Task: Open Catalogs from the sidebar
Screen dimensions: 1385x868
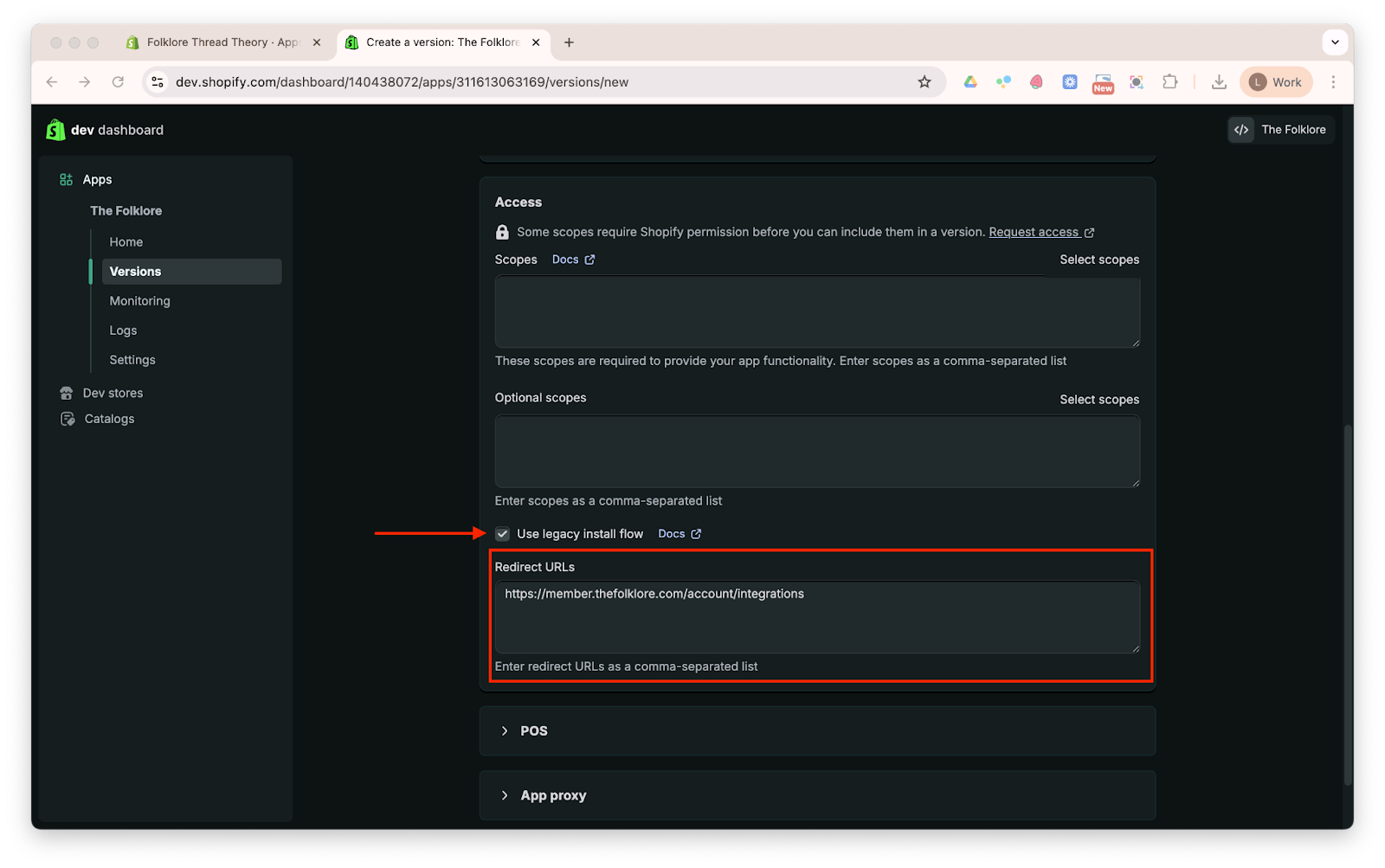Action: (109, 419)
